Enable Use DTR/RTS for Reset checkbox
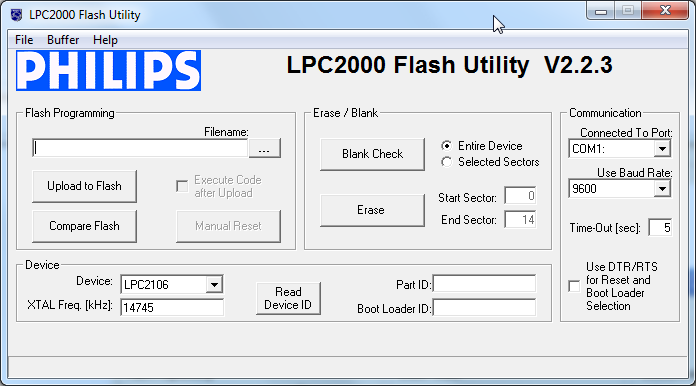 tap(574, 286)
